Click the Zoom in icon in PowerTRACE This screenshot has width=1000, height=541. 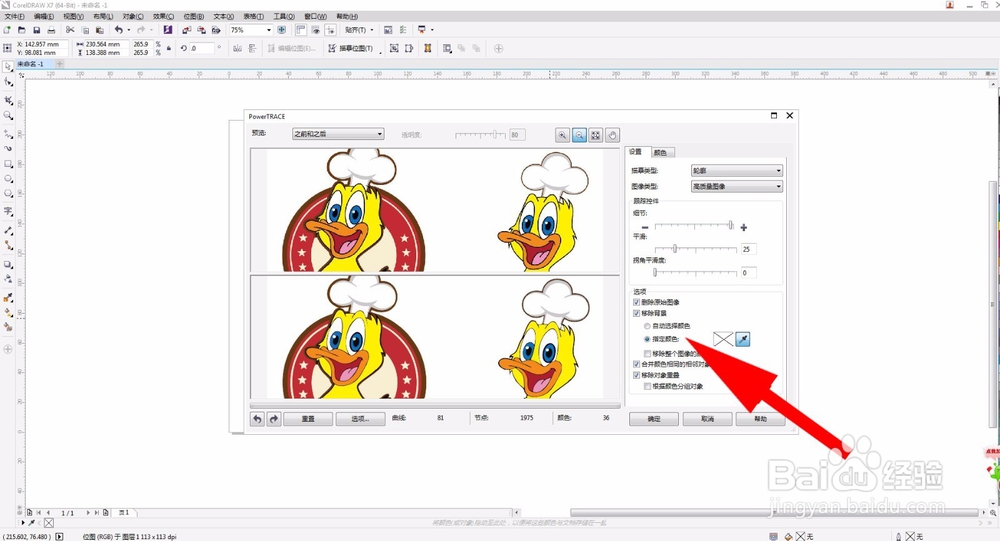562,135
